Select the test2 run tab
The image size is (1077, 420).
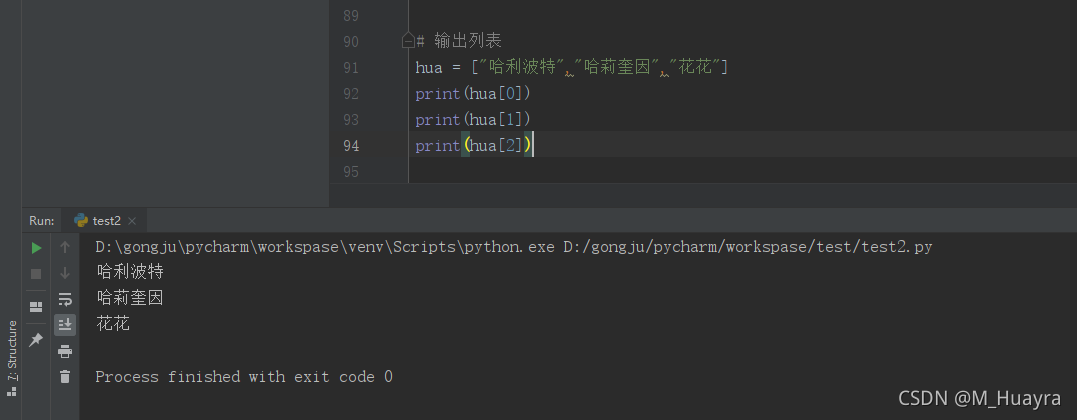(106, 221)
